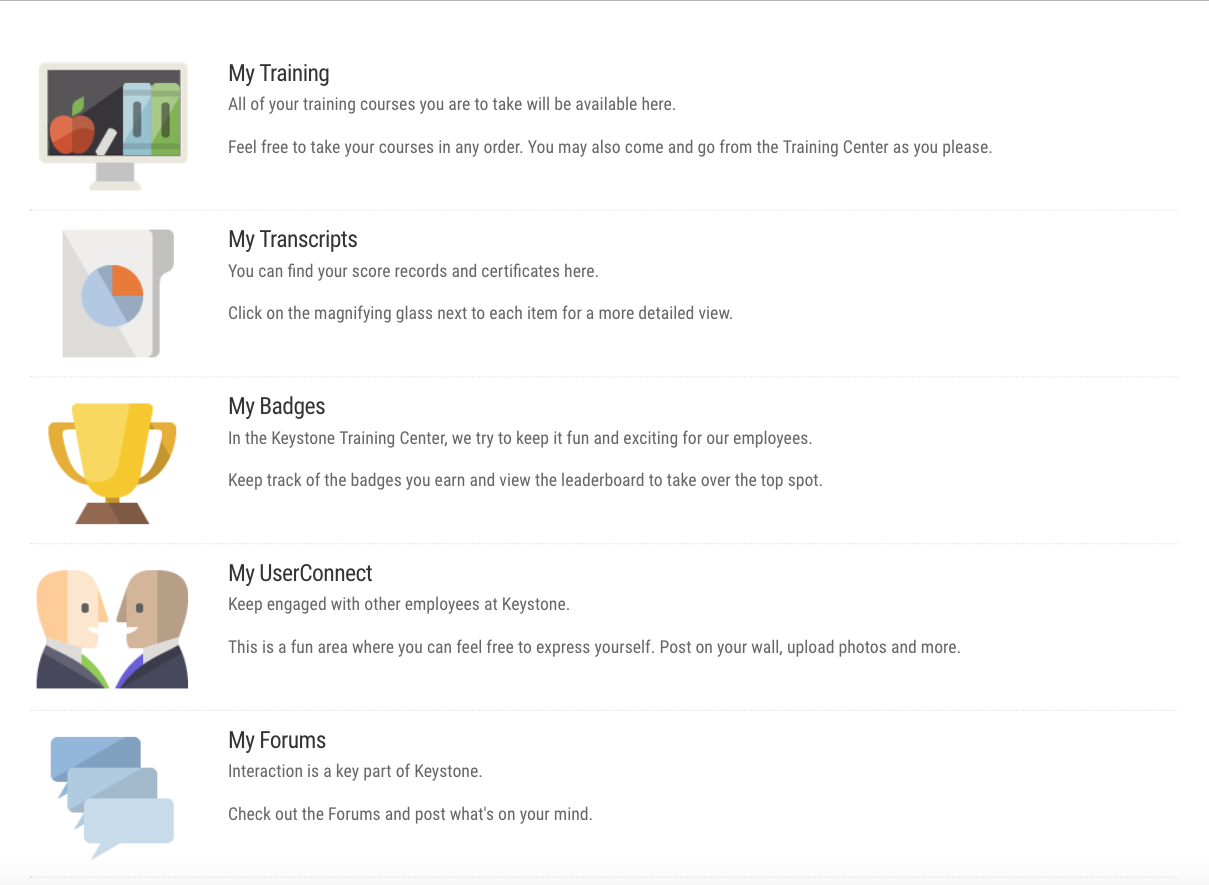Click 'You can find your score records' text
The height and width of the screenshot is (885, 1209).
coord(413,271)
